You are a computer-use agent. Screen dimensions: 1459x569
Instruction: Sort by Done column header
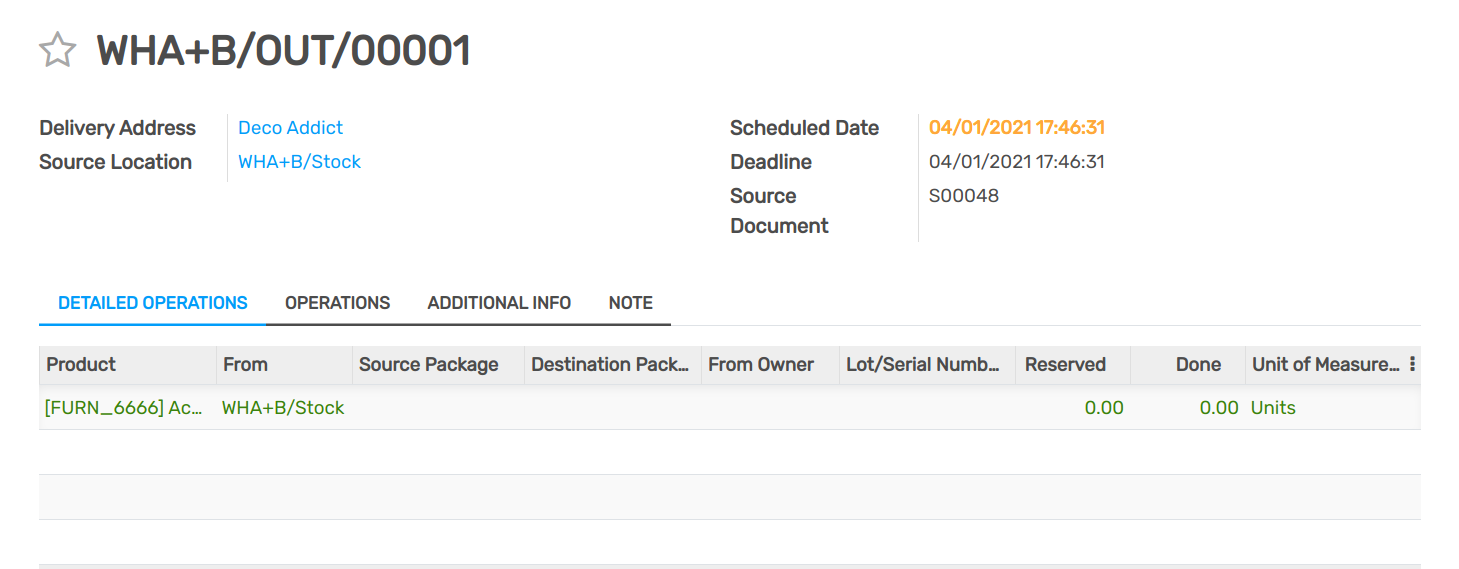pos(1198,365)
